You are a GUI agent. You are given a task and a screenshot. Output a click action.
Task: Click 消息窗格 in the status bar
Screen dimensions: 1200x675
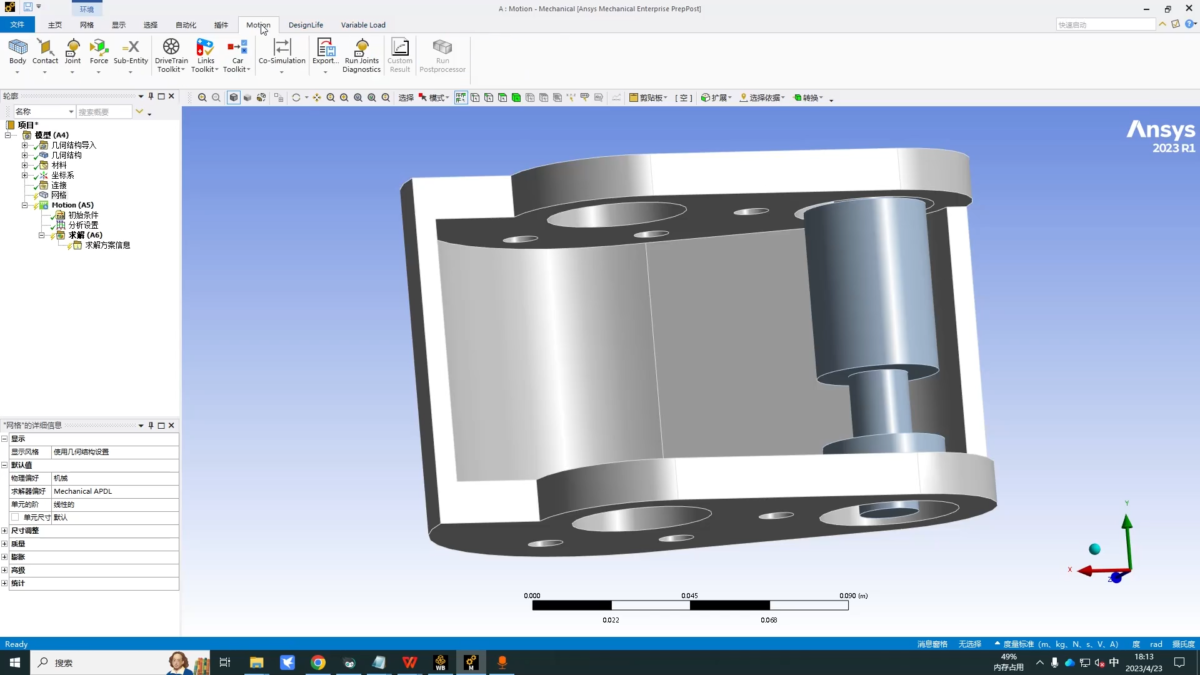[x=932, y=644]
